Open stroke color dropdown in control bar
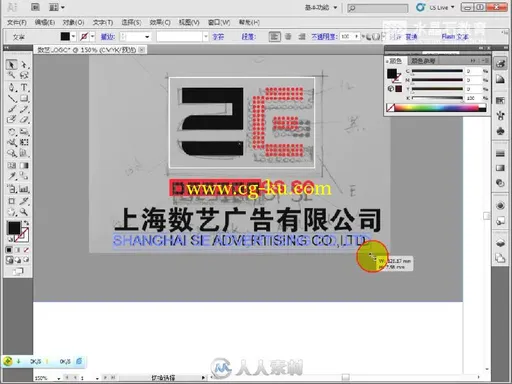 [x=93, y=36]
